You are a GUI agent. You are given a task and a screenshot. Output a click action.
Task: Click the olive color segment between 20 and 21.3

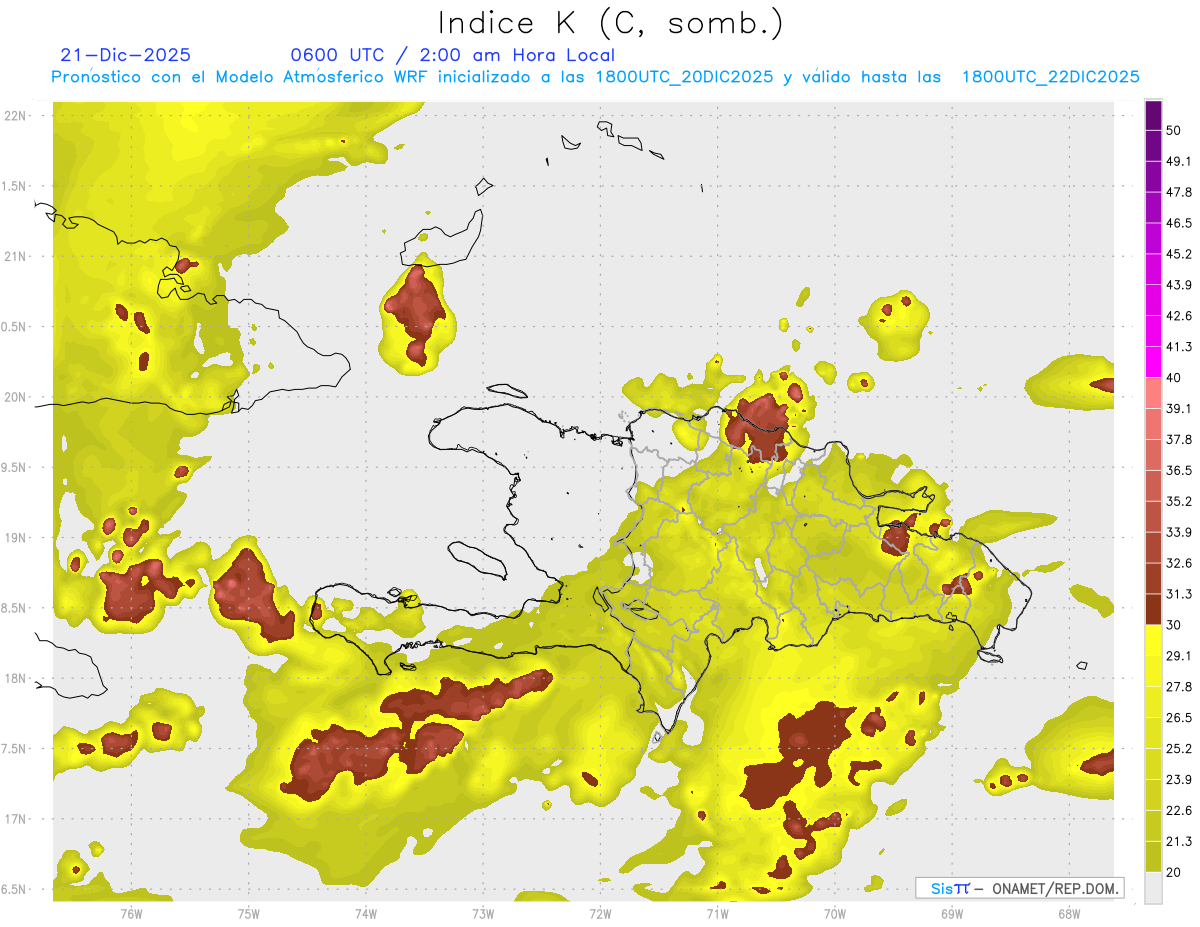coord(1153,857)
